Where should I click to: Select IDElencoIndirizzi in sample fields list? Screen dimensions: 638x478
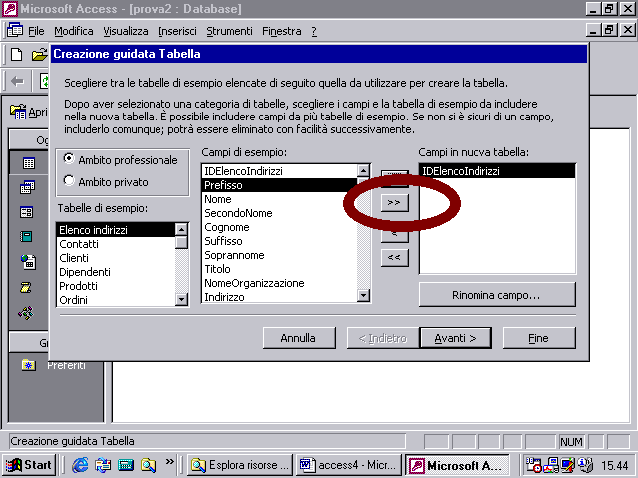[280, 171]
